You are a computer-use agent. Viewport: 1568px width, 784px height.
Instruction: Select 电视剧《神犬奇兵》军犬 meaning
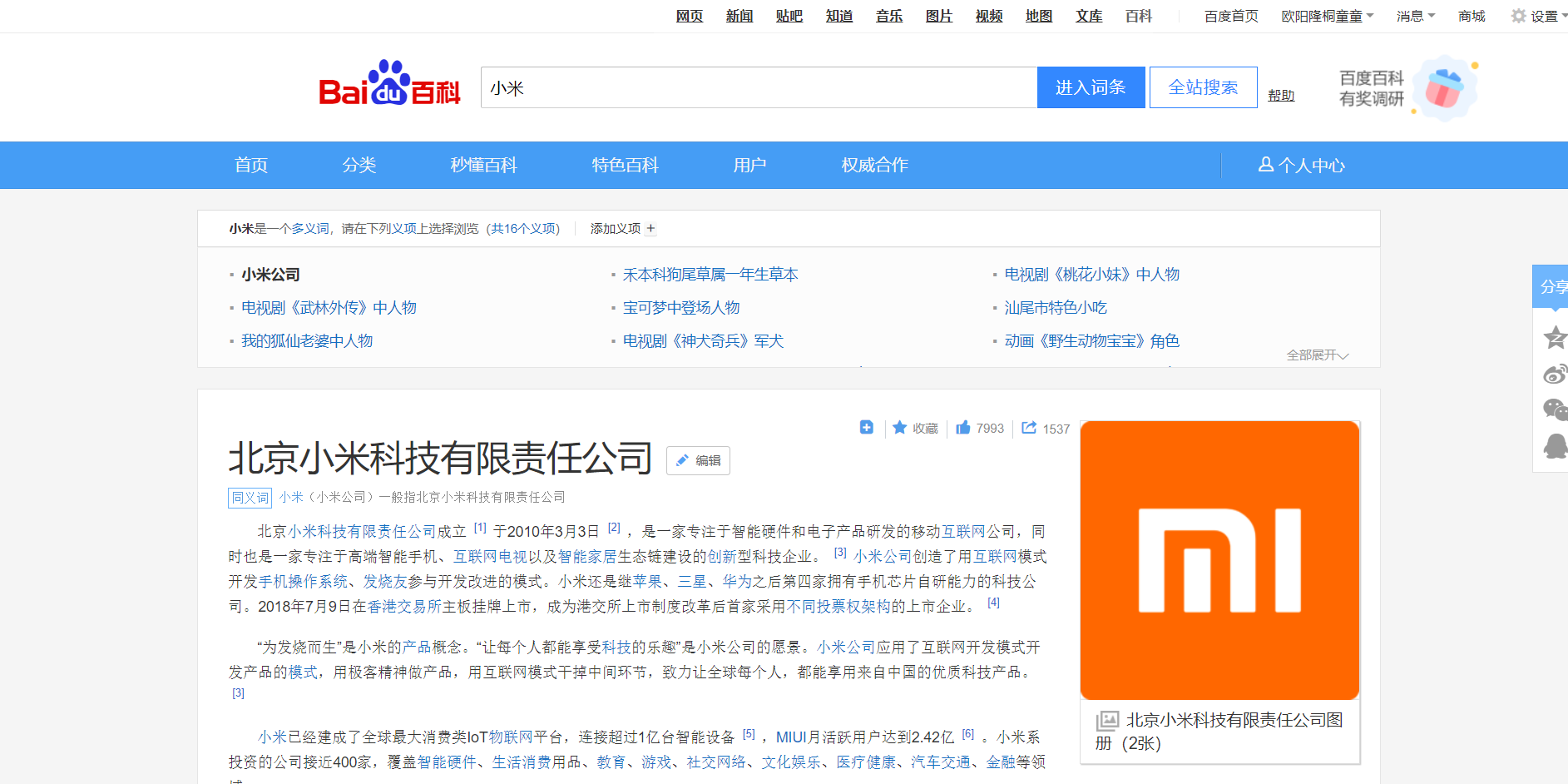703,341
